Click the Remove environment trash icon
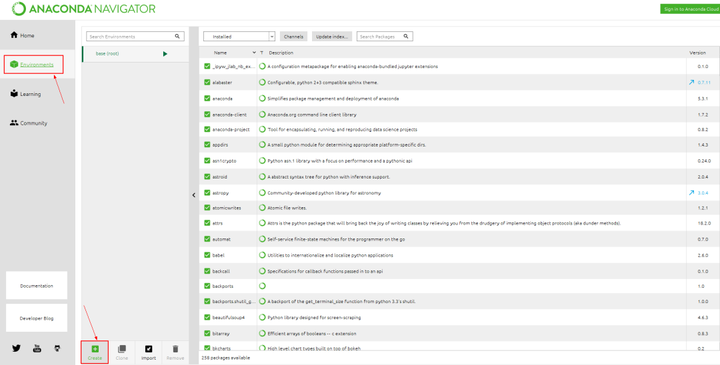This screenshot has width=720, height=365. point(175,349)
